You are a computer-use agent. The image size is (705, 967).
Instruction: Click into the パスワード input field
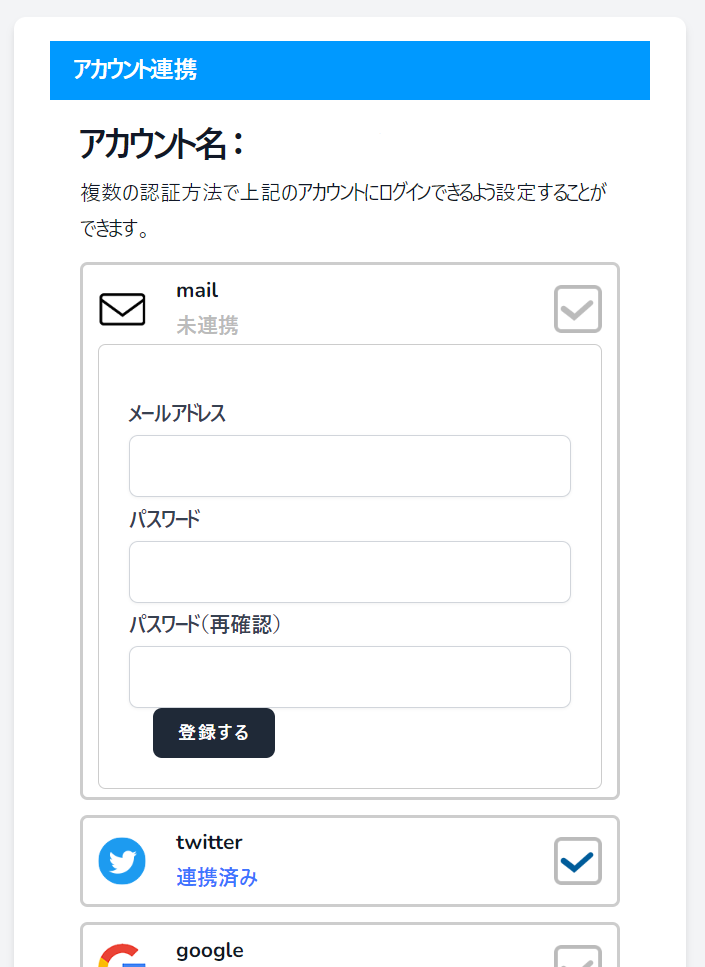(349, 572)
